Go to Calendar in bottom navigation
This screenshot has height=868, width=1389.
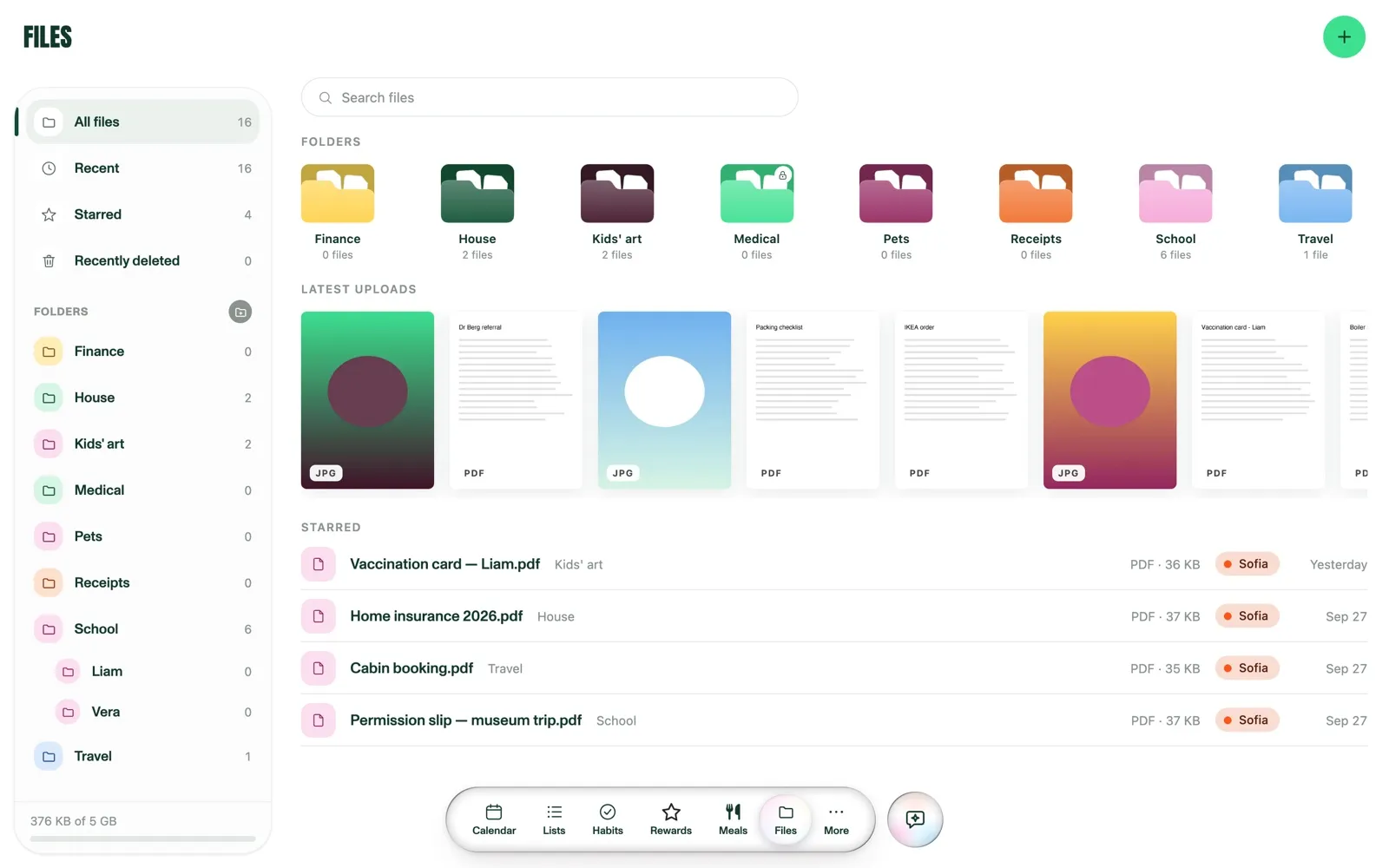494,819
